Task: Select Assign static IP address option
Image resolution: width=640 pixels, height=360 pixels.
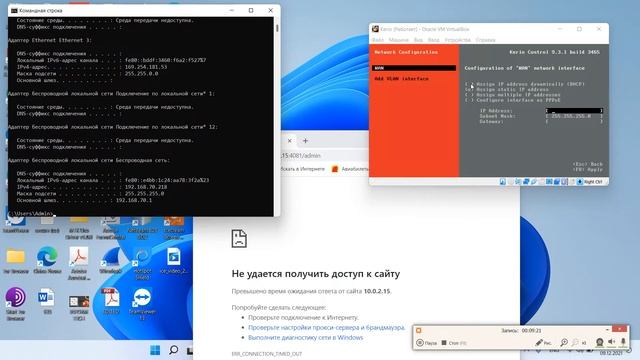Action: pyautogui.click(x=507, y=89)
